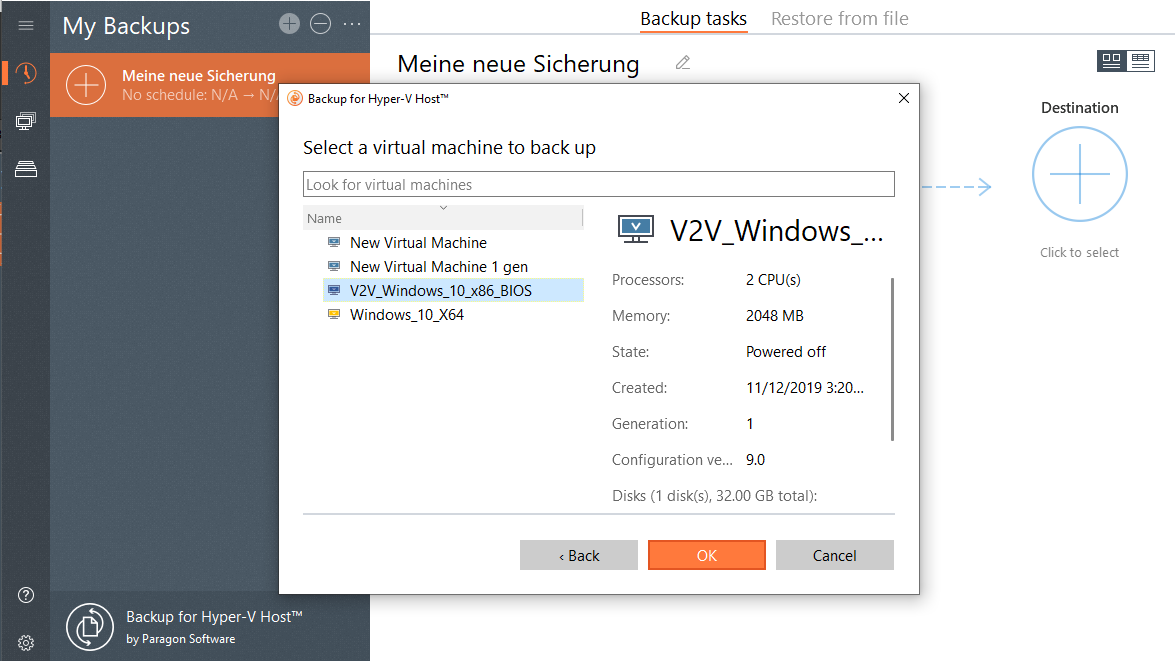This screenshot has width=1175, height=661.
Task: Open help via the question mark icon
Action: (x=25, y=595)
